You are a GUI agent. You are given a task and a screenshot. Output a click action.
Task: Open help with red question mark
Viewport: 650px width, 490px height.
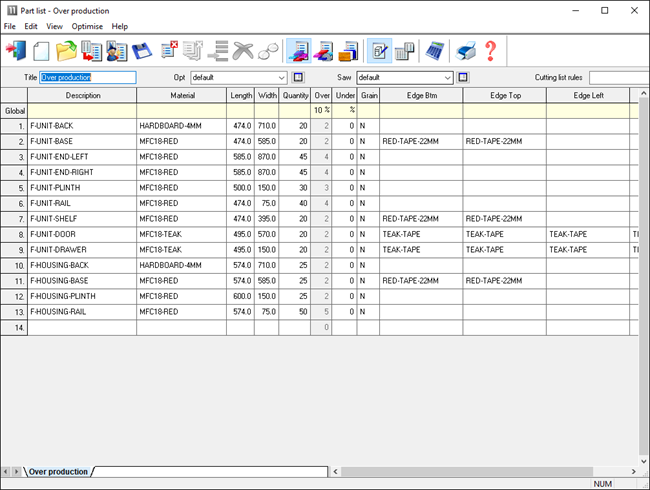tap(491, 50)
